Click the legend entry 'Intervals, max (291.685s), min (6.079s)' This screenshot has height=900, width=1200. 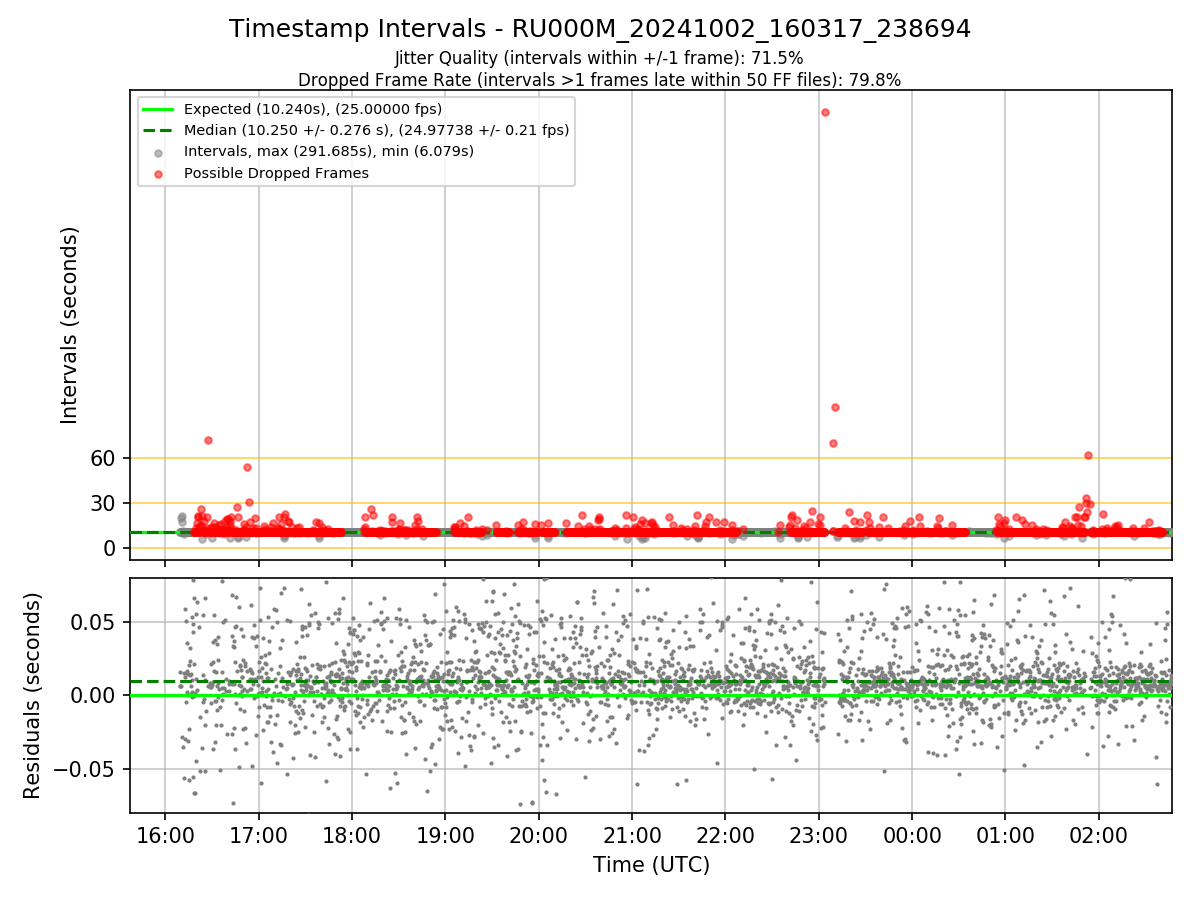[x=329, y=152]
